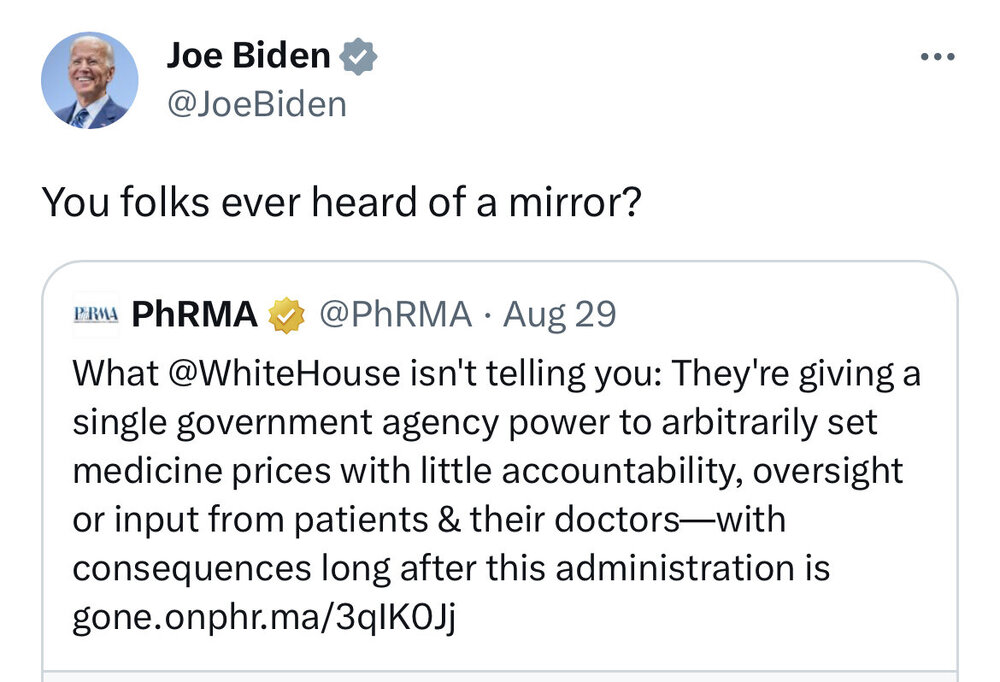Image resolution: width=1000 pixels, height=682 pixels.
Task: Click "What" at the start of quoted tweet
Action: pos(104,374)
